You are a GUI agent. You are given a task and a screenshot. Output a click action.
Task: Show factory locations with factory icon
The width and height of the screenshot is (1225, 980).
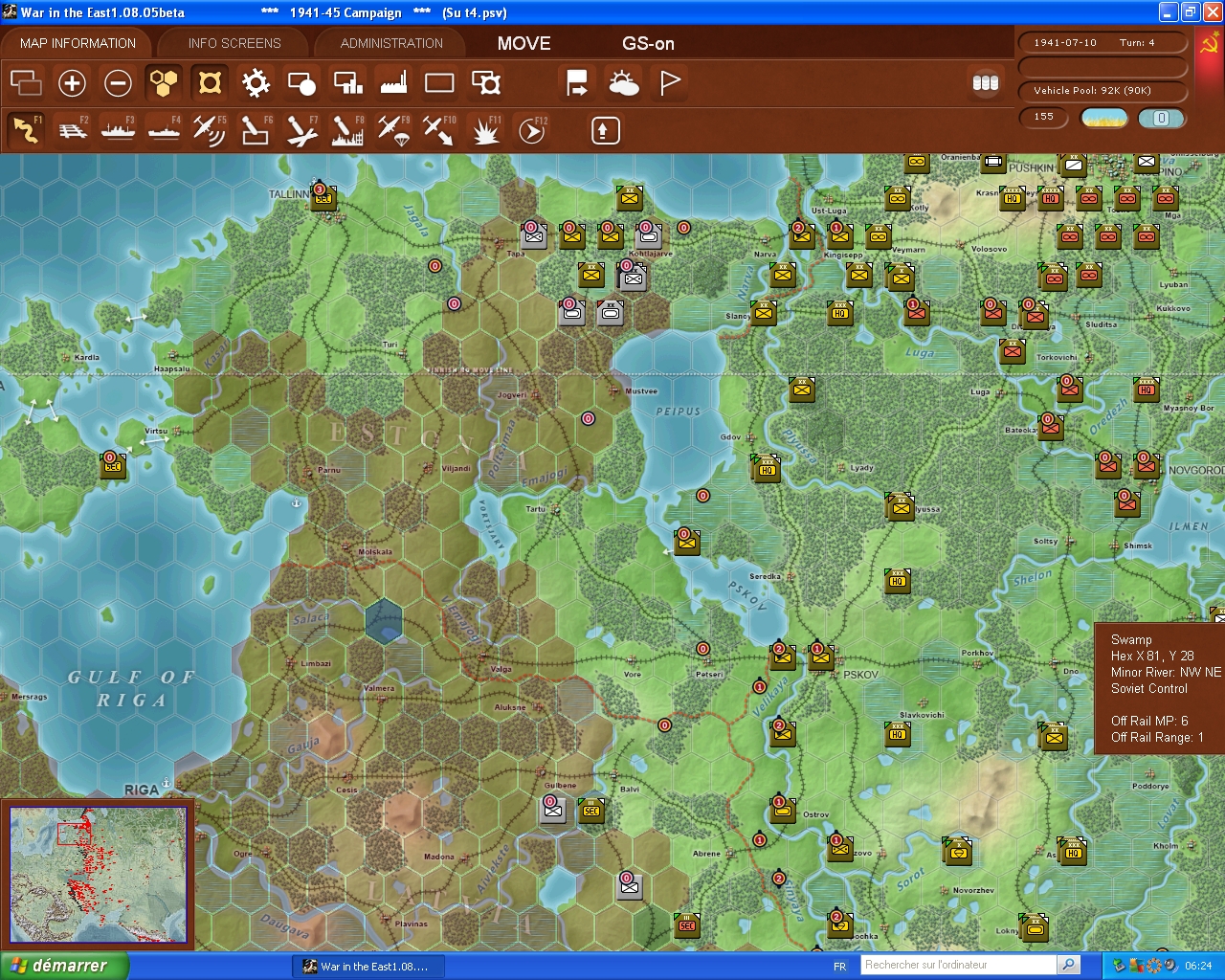pyautogui.click(x=393, y=83)
